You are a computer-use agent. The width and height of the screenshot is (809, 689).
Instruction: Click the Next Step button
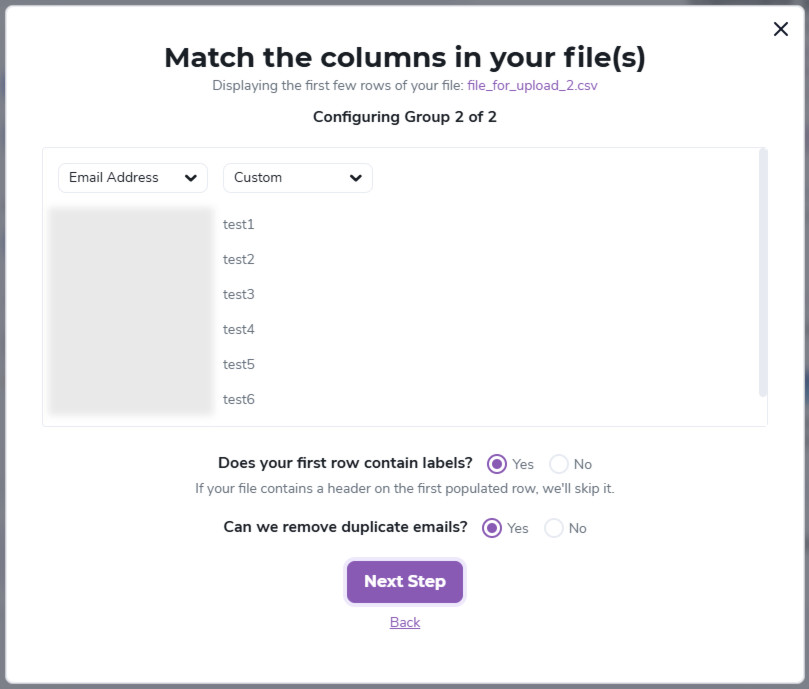404,581
